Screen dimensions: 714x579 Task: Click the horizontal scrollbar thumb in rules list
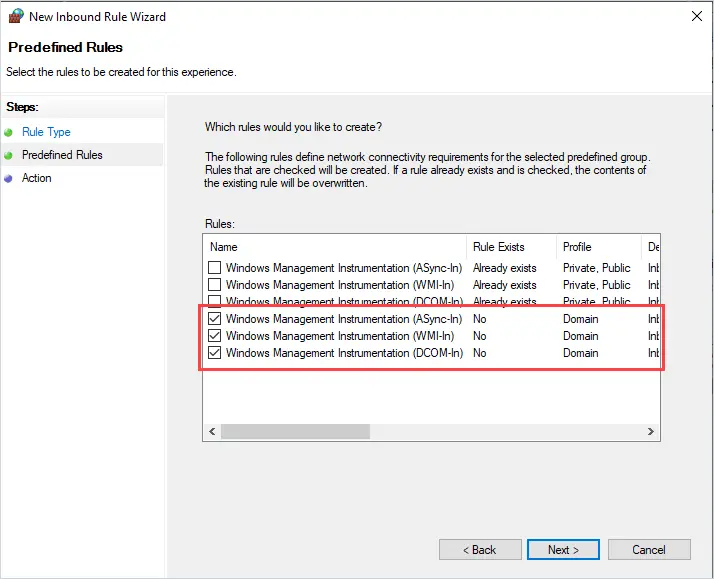pos(296,431)
